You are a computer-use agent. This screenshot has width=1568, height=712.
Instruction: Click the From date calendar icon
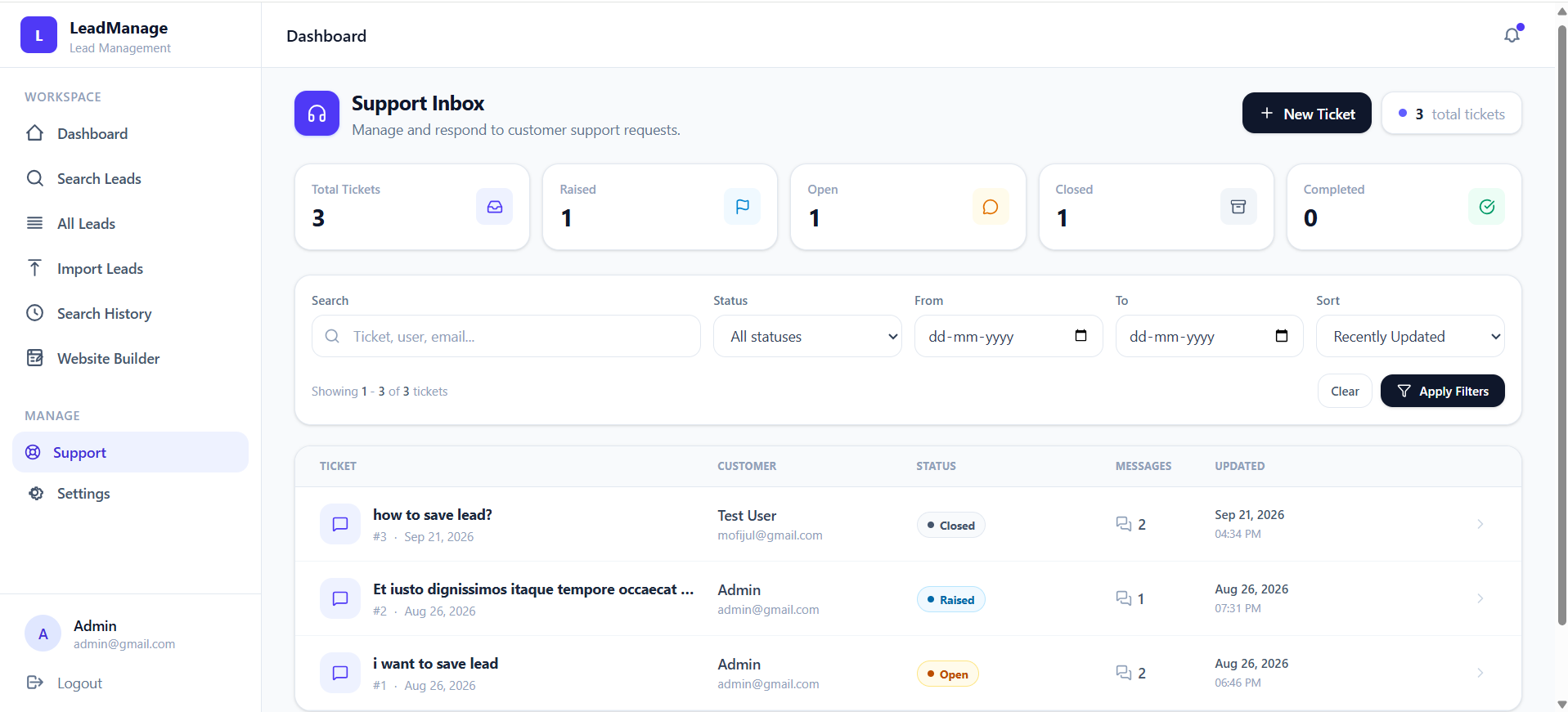pos(1081,336)
